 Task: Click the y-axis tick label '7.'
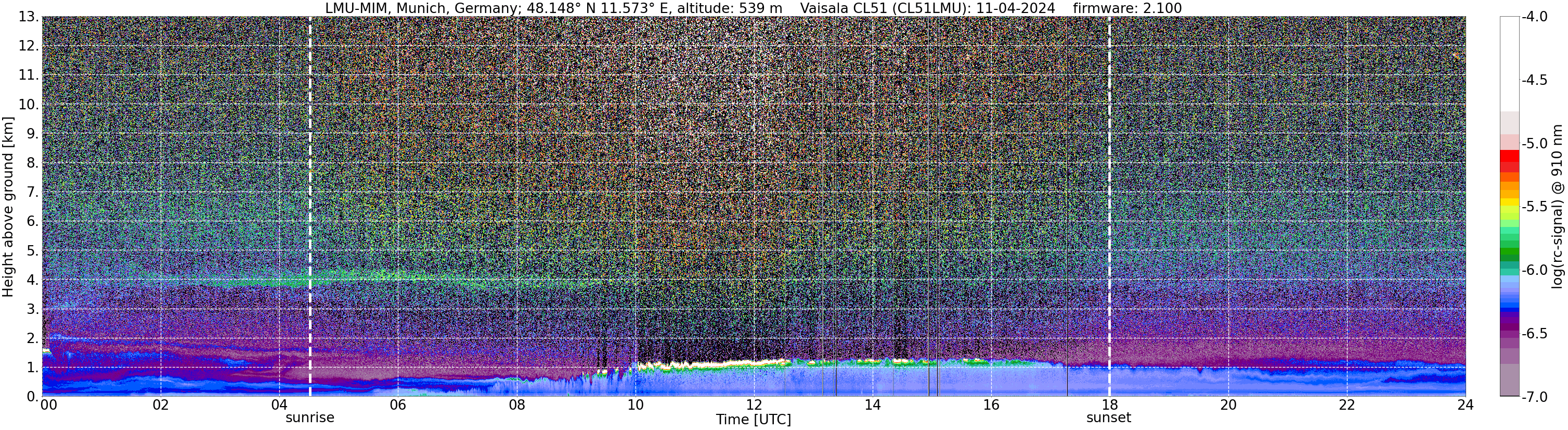[x=33, y=193]
